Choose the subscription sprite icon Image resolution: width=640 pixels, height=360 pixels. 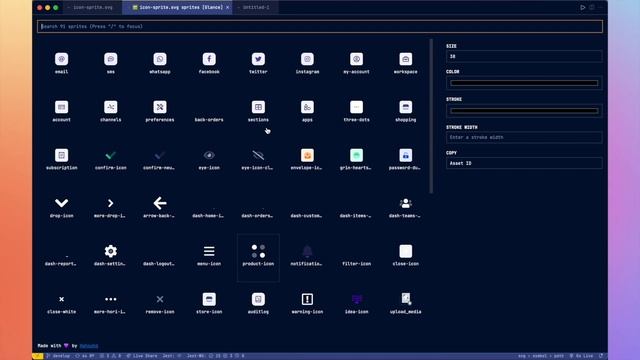pos(62,155)
